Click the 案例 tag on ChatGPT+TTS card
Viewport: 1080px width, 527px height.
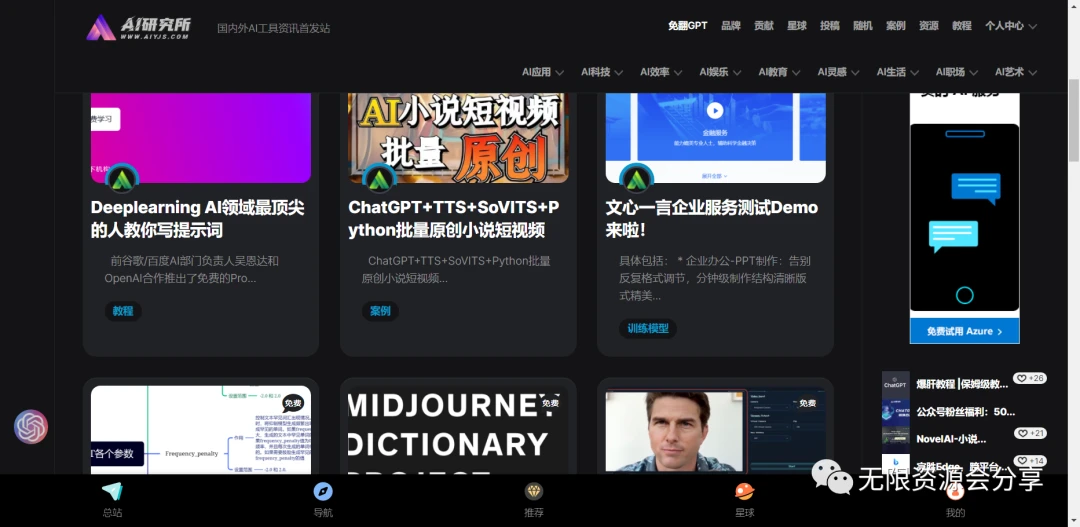[380, 311]
